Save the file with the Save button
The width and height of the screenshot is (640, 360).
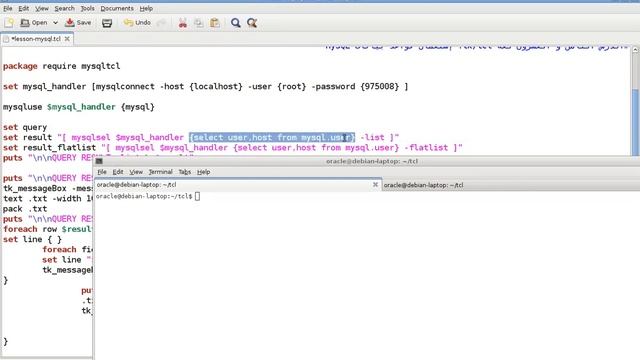78,23
